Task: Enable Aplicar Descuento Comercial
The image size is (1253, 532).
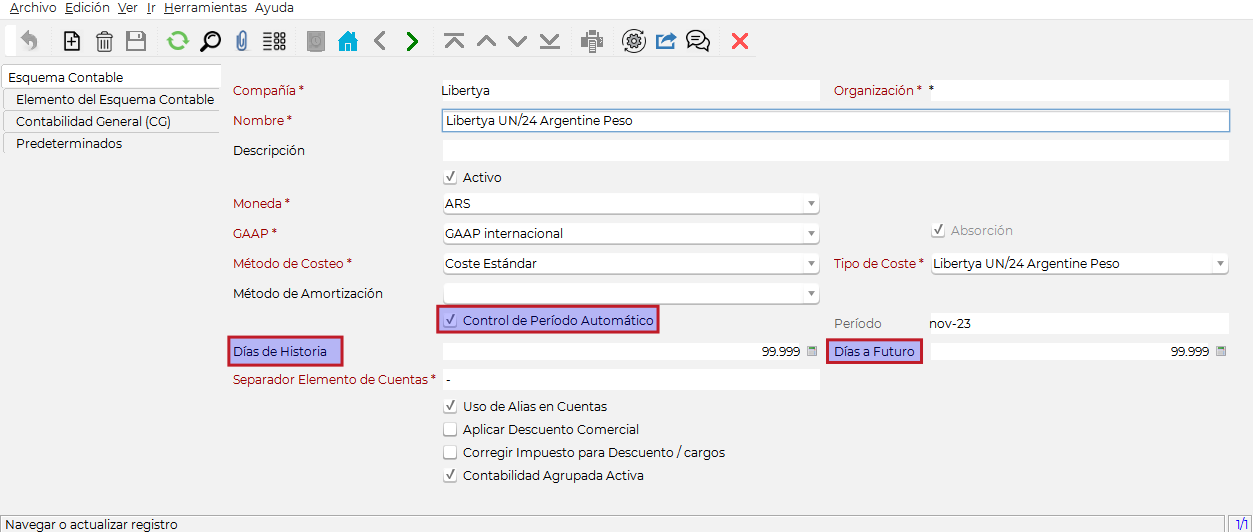Action: click(x=450, y=430)
